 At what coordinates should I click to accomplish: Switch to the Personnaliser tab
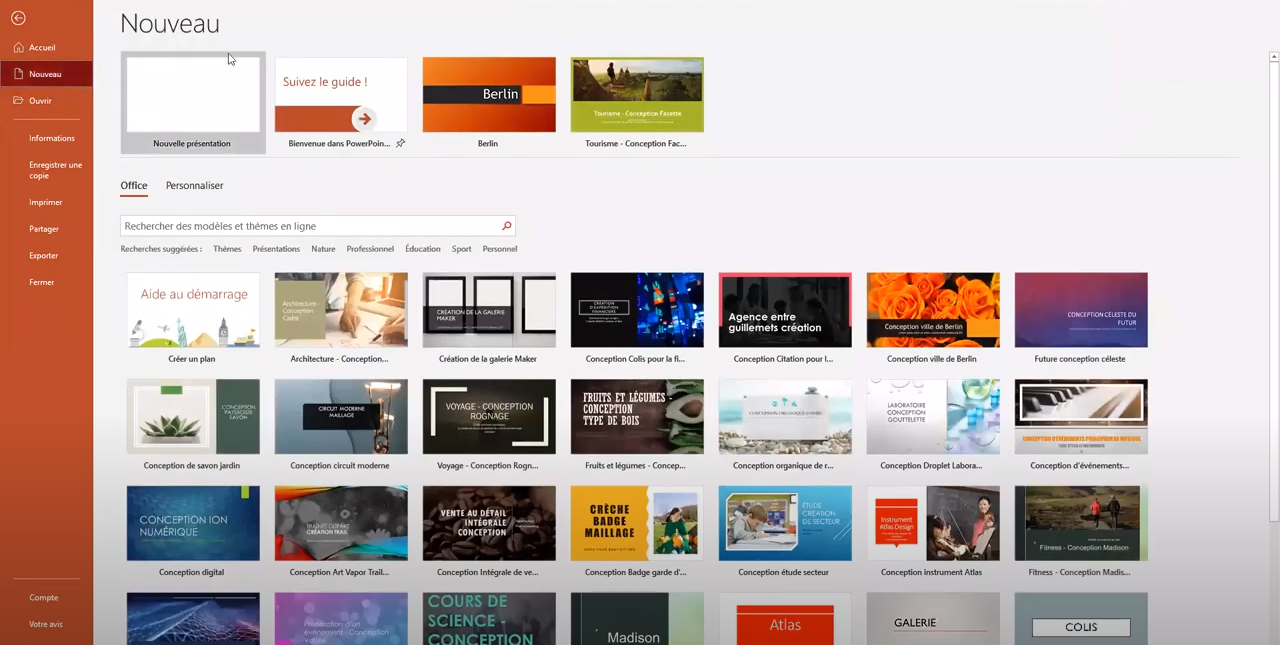pyautogui.click(x=195, y=186)
